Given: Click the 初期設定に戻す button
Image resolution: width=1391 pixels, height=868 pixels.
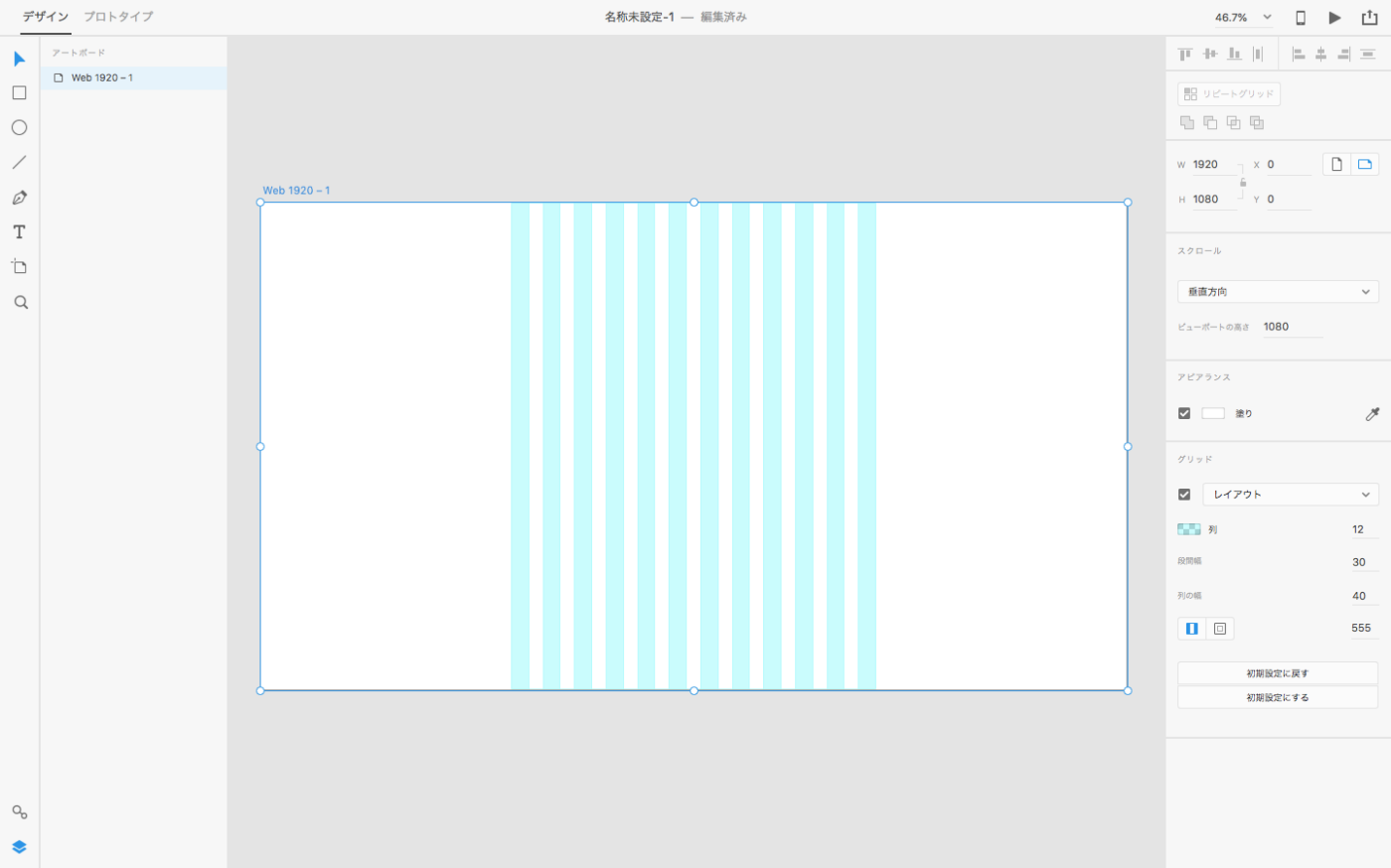Looking at the screenshot, I should (1278, 673).
